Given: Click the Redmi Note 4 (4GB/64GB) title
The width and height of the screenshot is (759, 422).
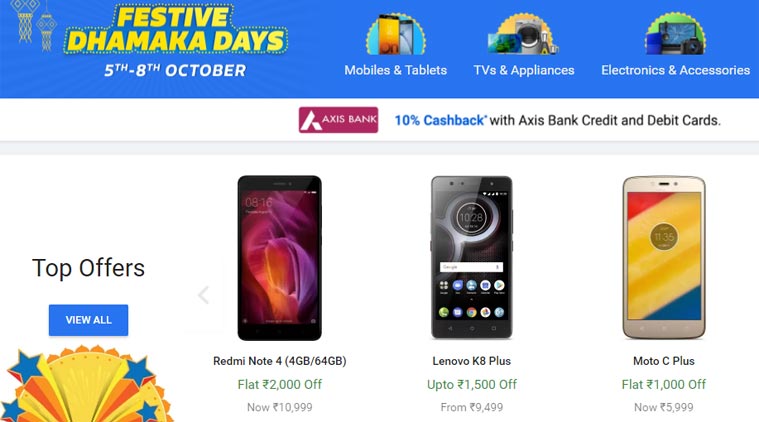Looking at the screenshot, I should [x=280, y=361].
